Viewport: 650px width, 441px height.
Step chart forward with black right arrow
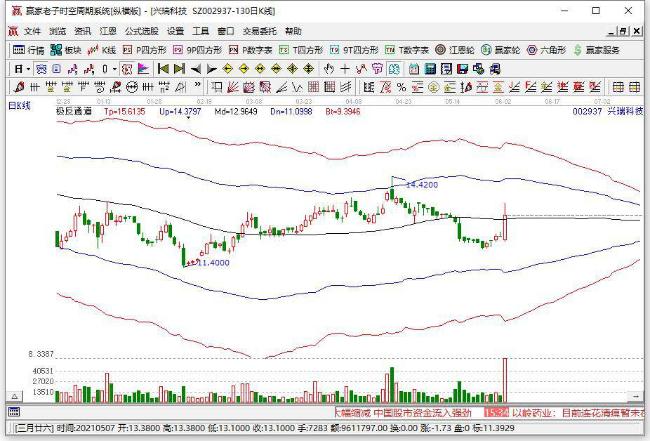pos(212,69)
